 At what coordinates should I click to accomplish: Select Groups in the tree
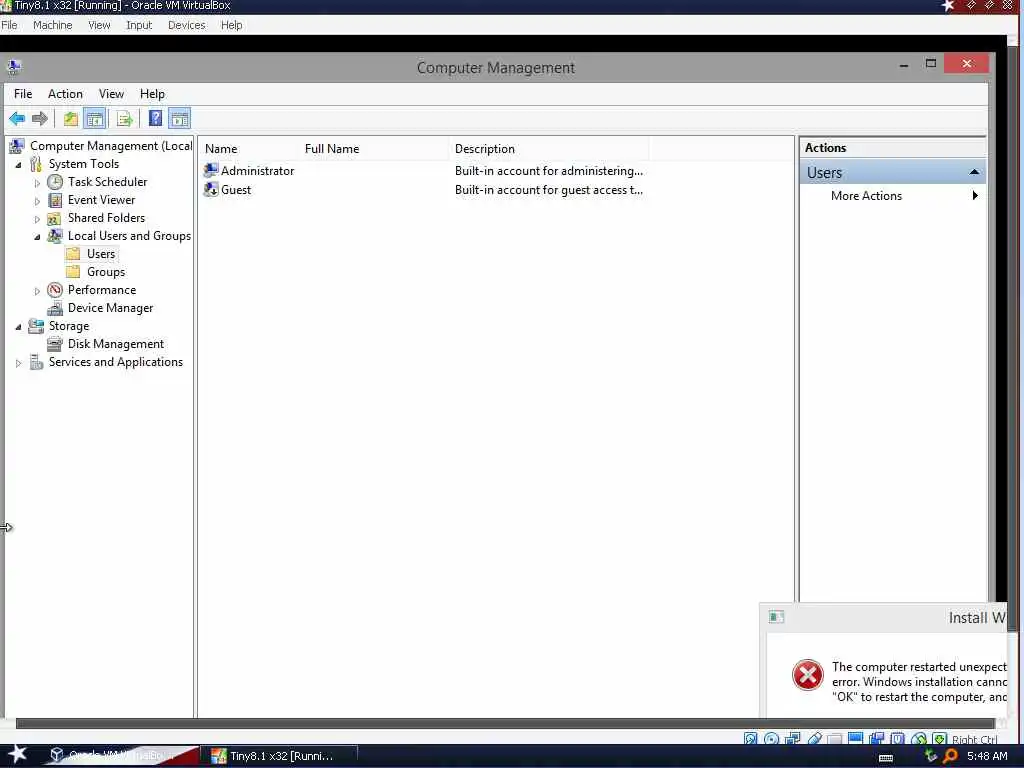[106, 272]
